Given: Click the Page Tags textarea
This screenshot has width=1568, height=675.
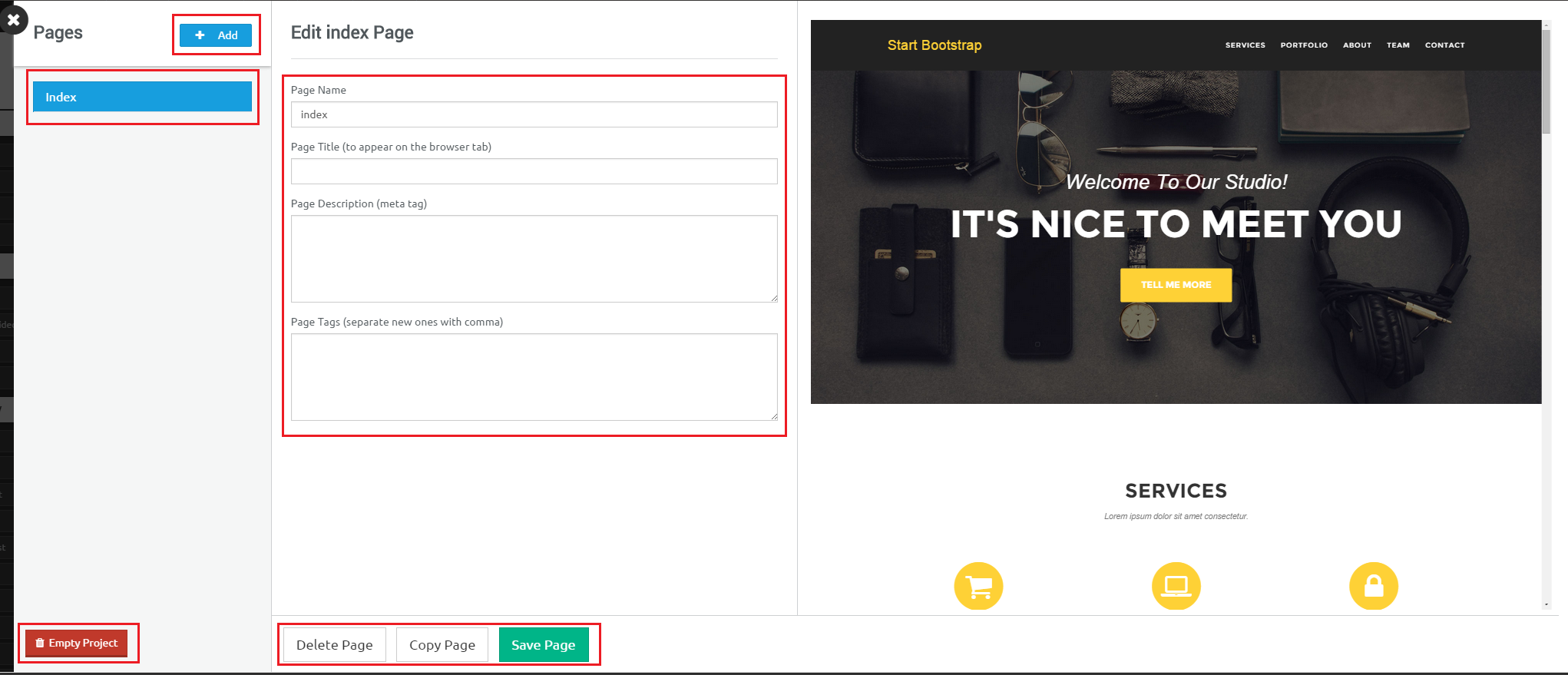Looking at the screenshot, I should [x=534, y=376].
